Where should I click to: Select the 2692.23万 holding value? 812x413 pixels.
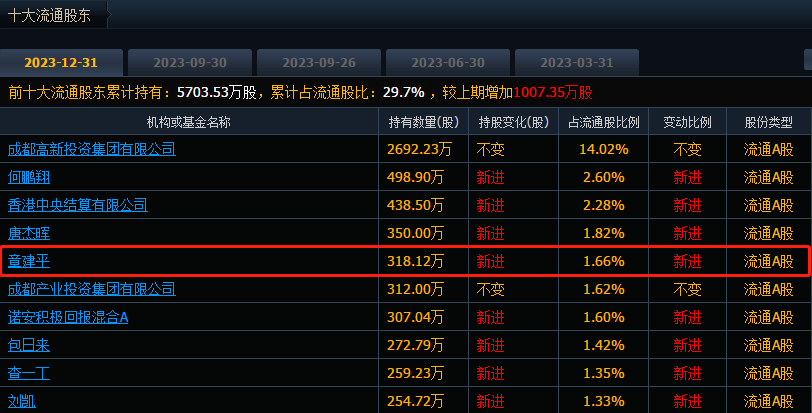pos(419,149)
